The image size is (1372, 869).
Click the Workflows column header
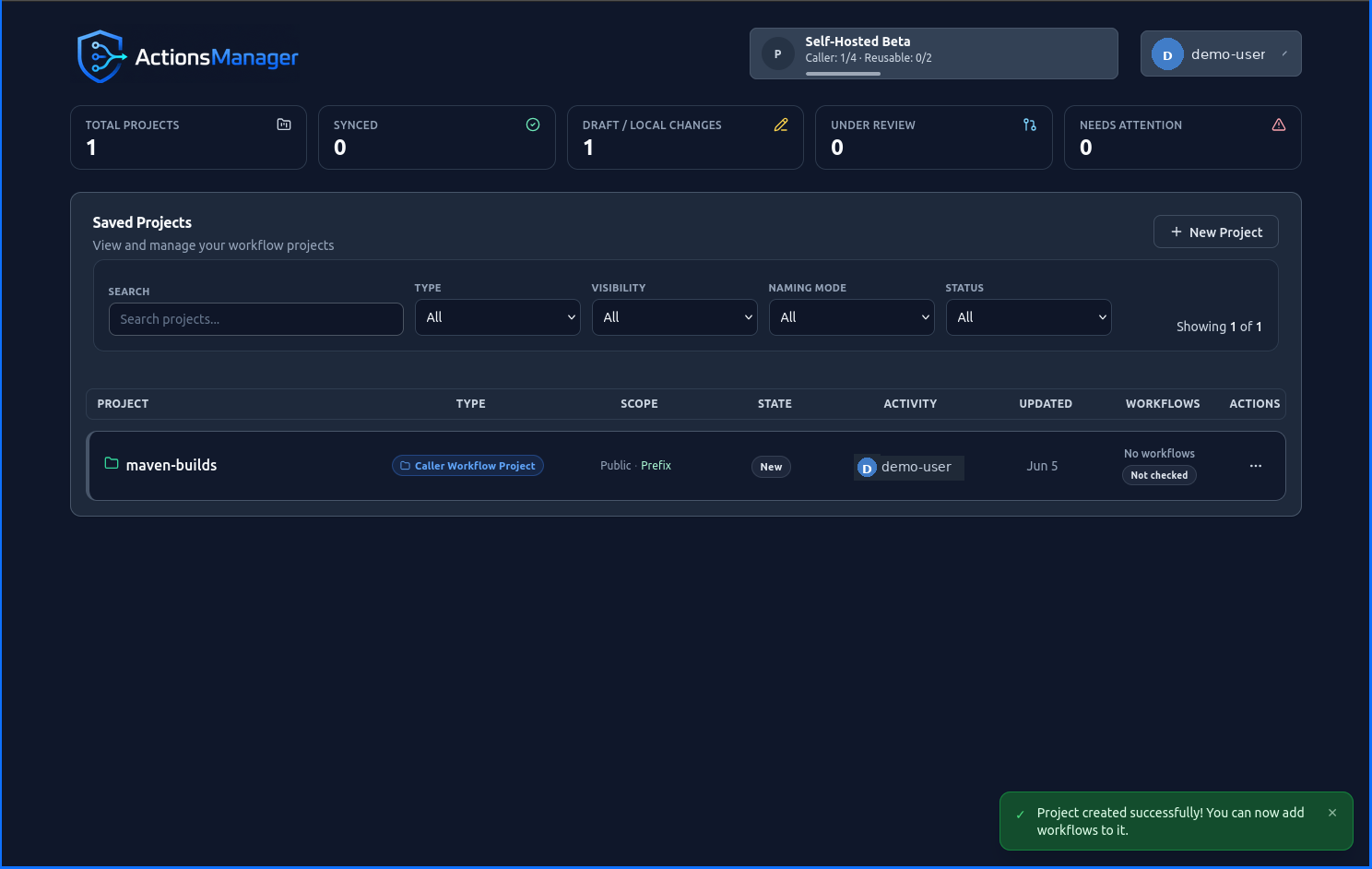point(1163,404)
